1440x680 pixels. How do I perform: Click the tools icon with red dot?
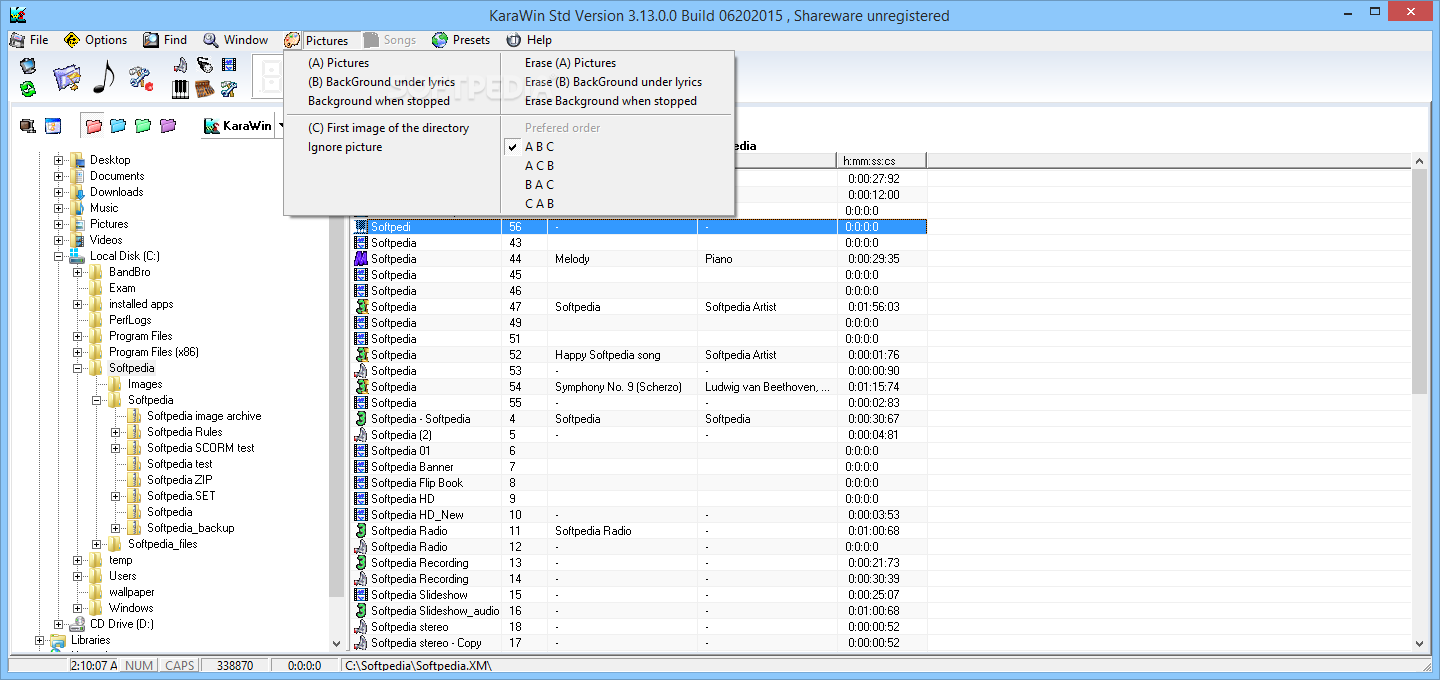(141, 78)
